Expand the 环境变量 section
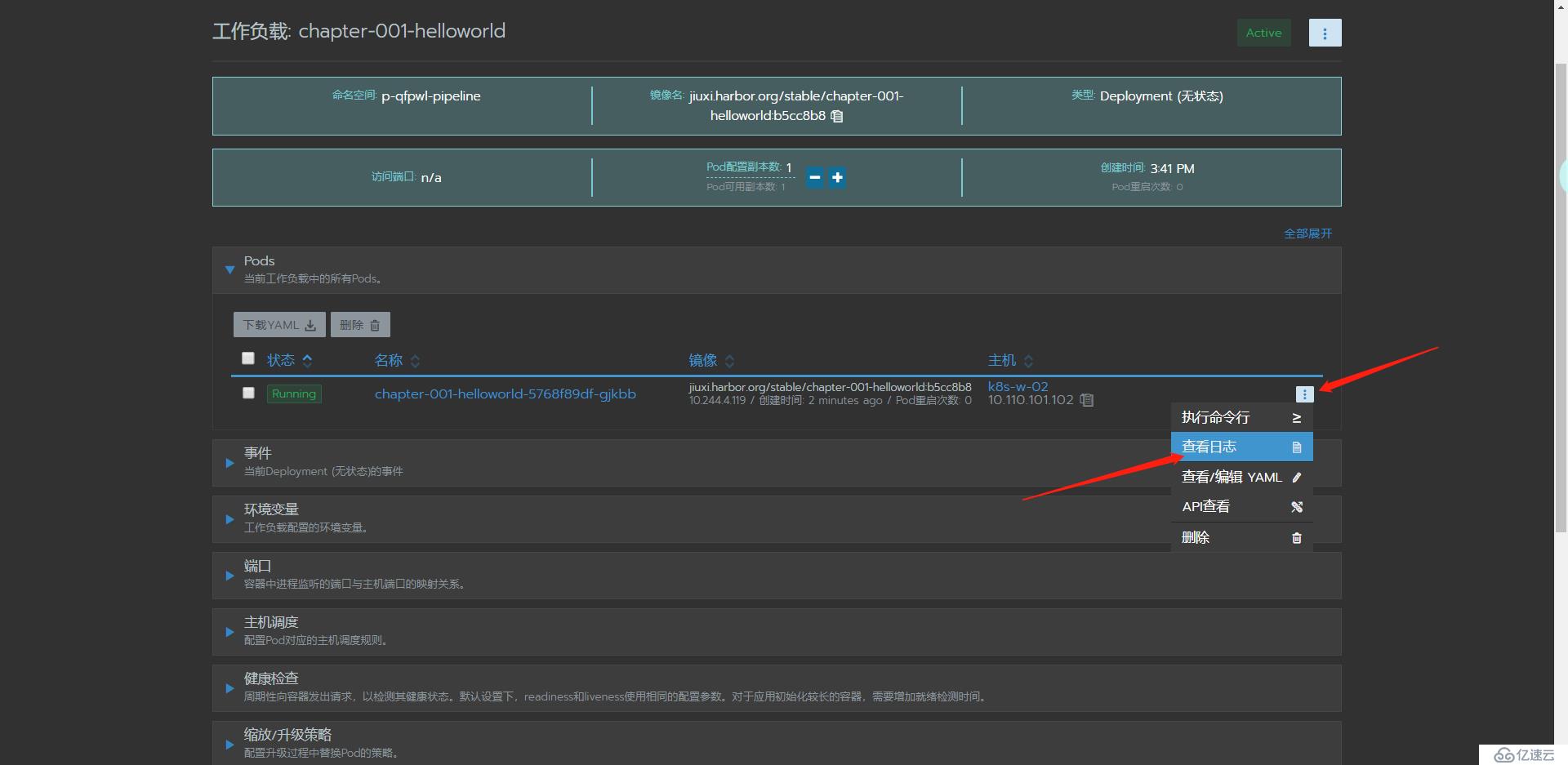 coord(229,519)
